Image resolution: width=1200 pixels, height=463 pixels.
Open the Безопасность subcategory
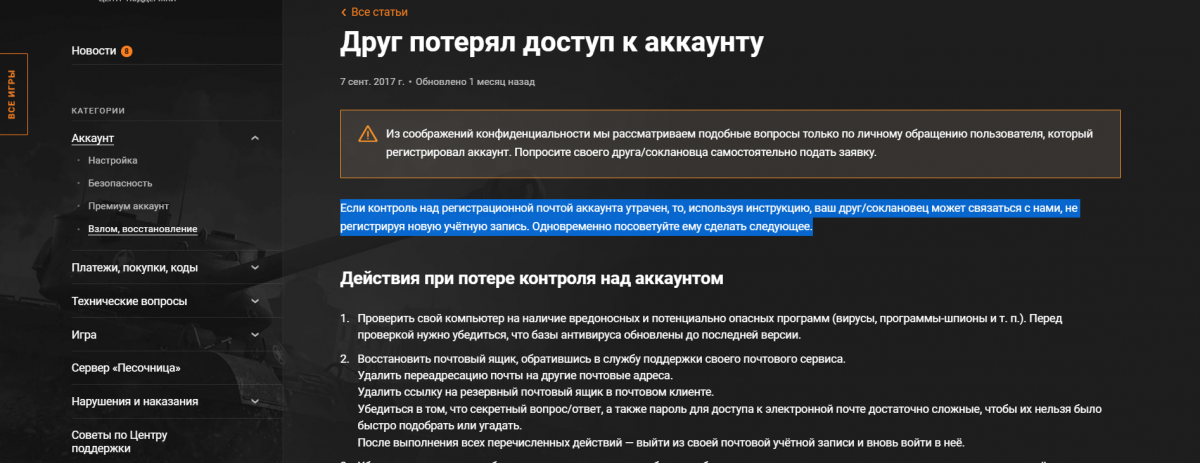pos(120,183)
